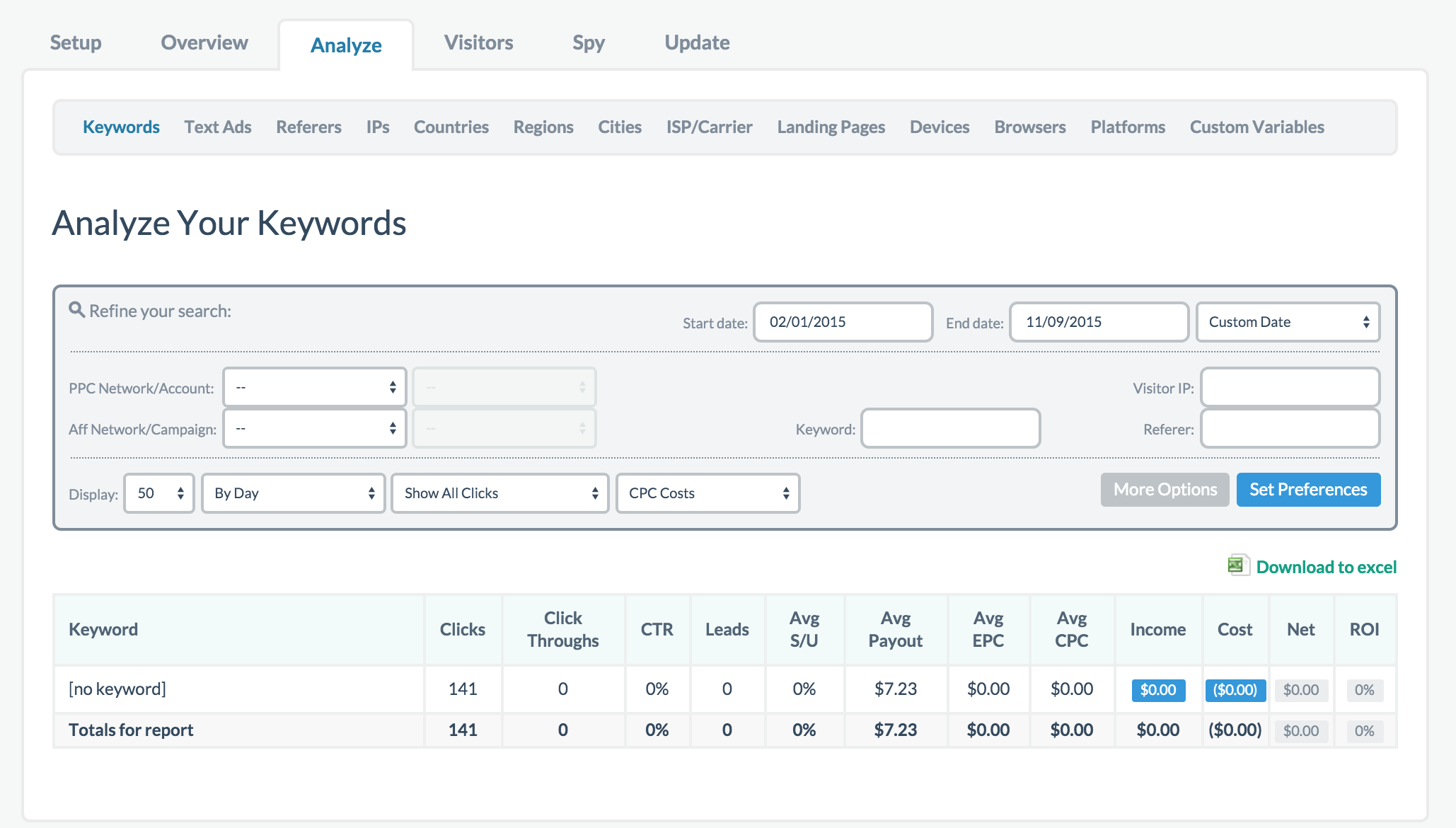This screenshot has height=828, width=1456.
Task: Focus the Start date field
Action: tap(843, 322)
